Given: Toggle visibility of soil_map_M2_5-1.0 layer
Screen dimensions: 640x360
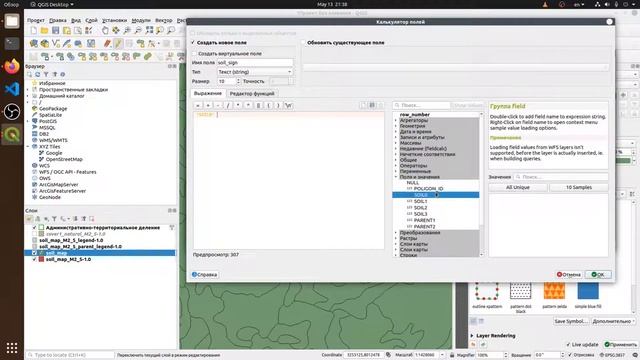Looking at the screenshot, I should (x=34, y=259).
